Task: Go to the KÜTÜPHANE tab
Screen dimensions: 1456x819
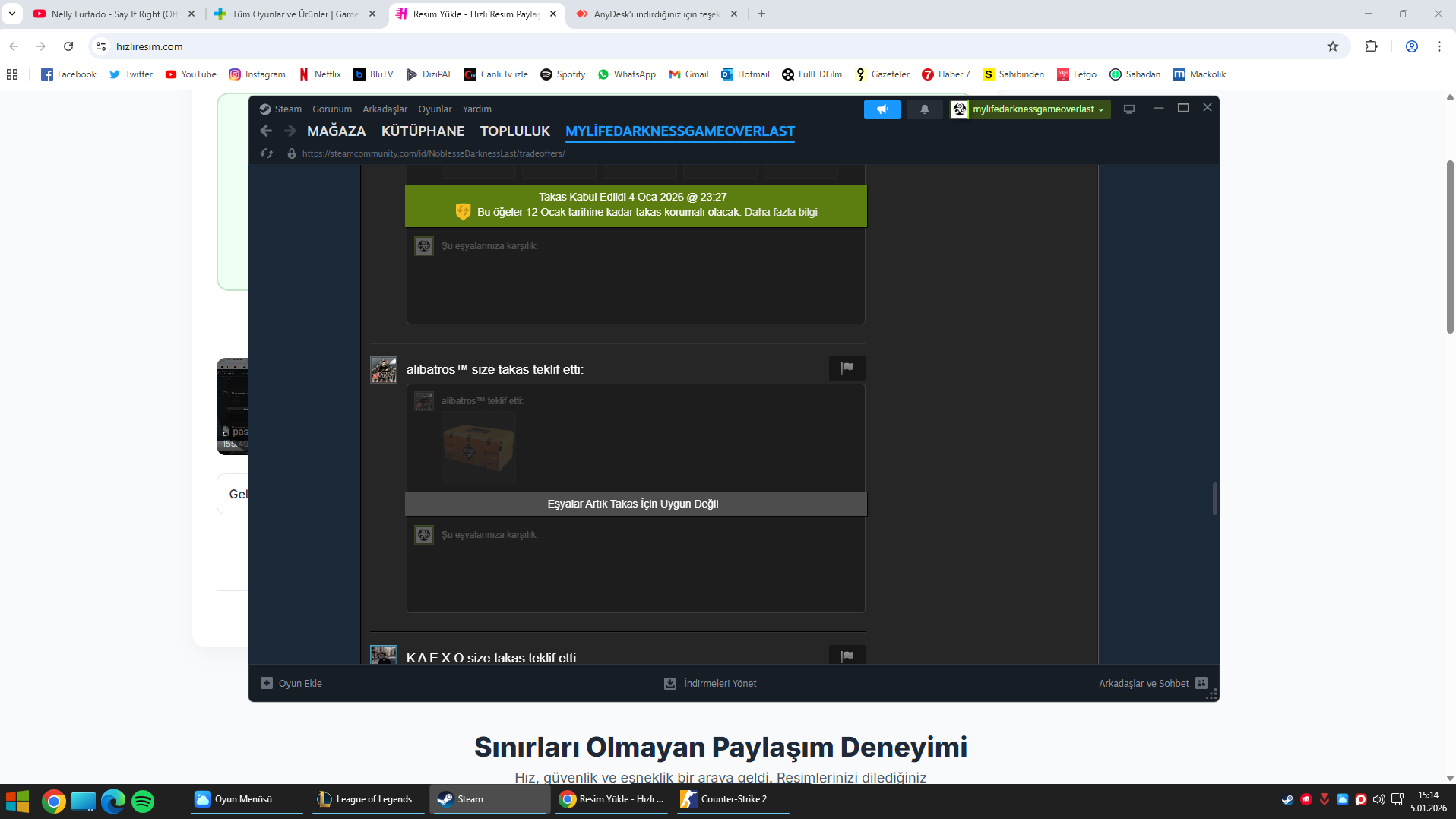Action: [x=423, y=131]
